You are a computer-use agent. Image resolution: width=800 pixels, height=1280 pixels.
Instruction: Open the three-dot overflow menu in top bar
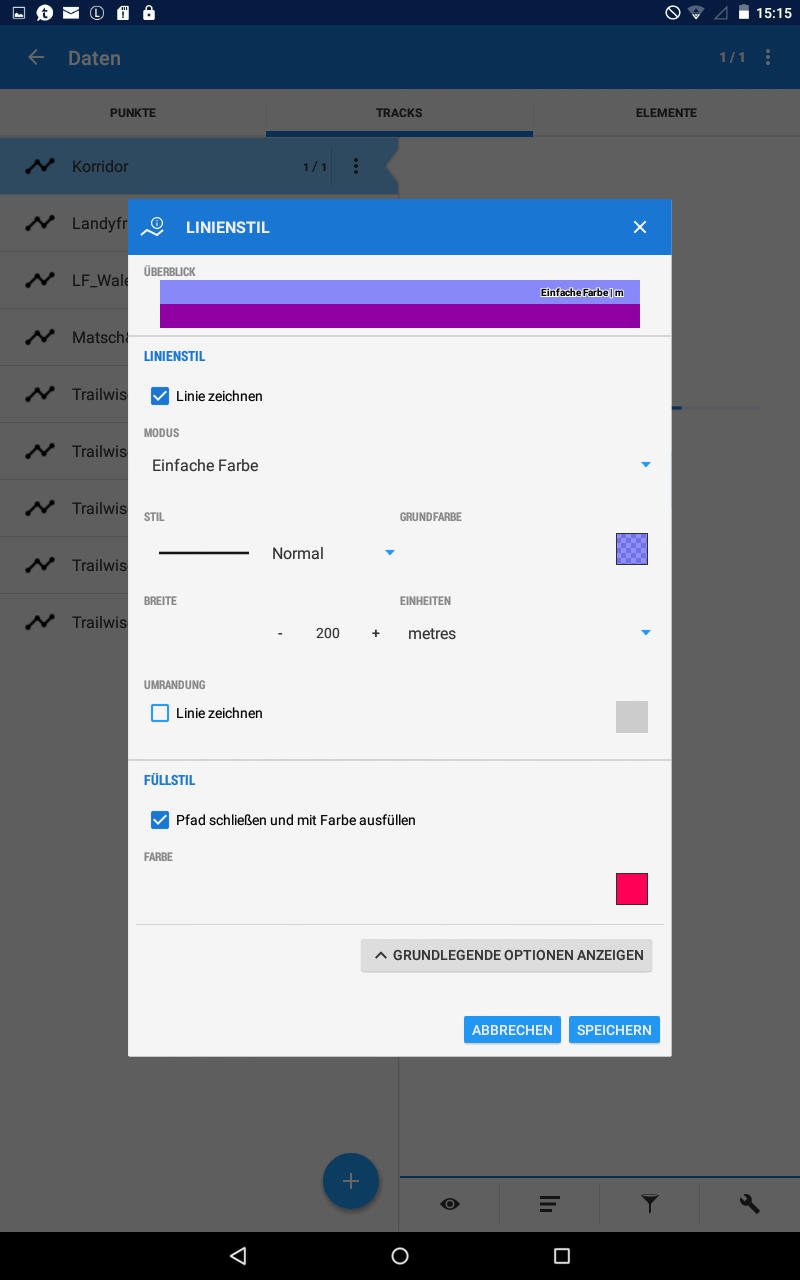point(768,58)
